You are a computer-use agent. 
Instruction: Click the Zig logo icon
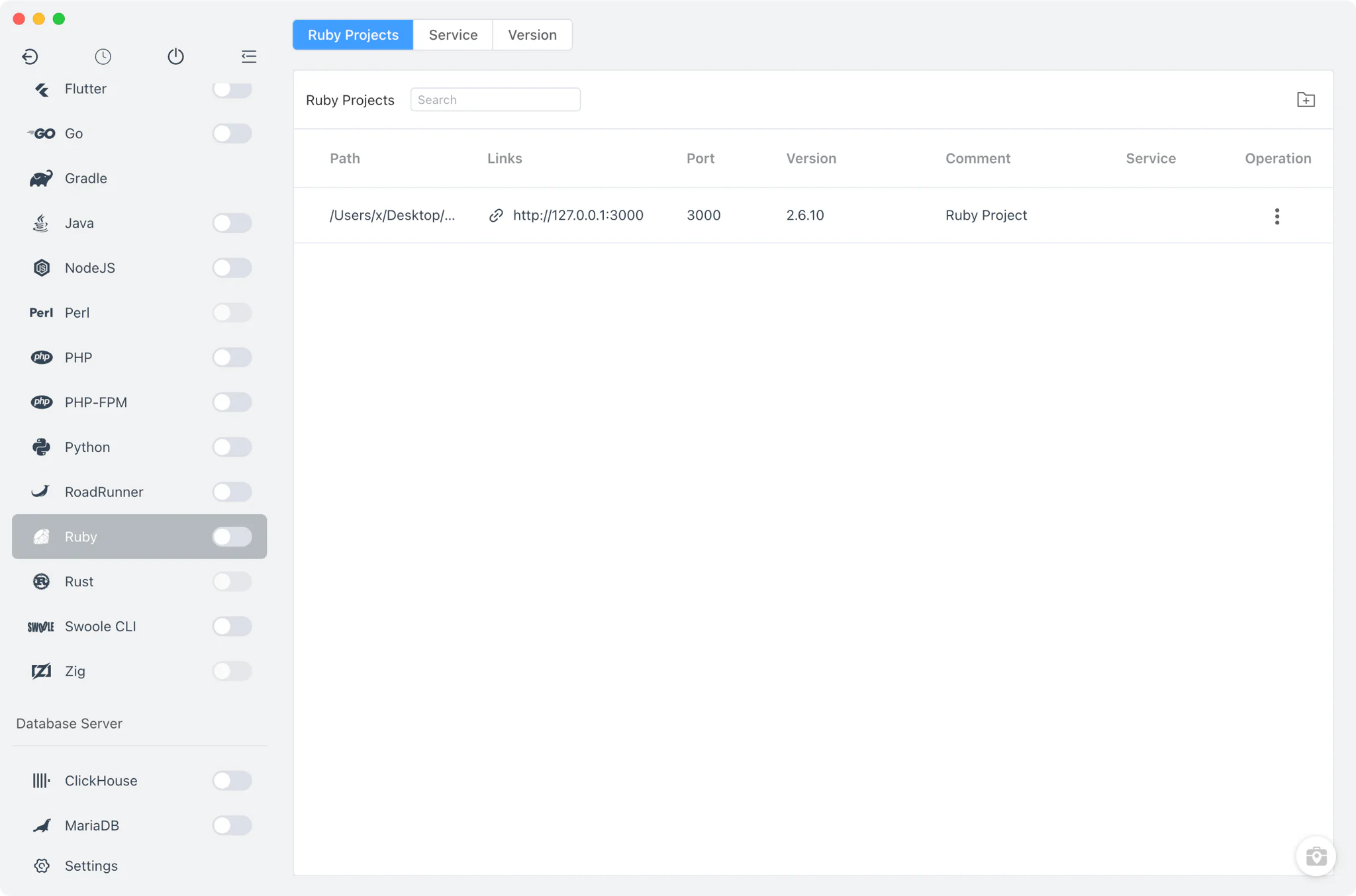point(41,671)
